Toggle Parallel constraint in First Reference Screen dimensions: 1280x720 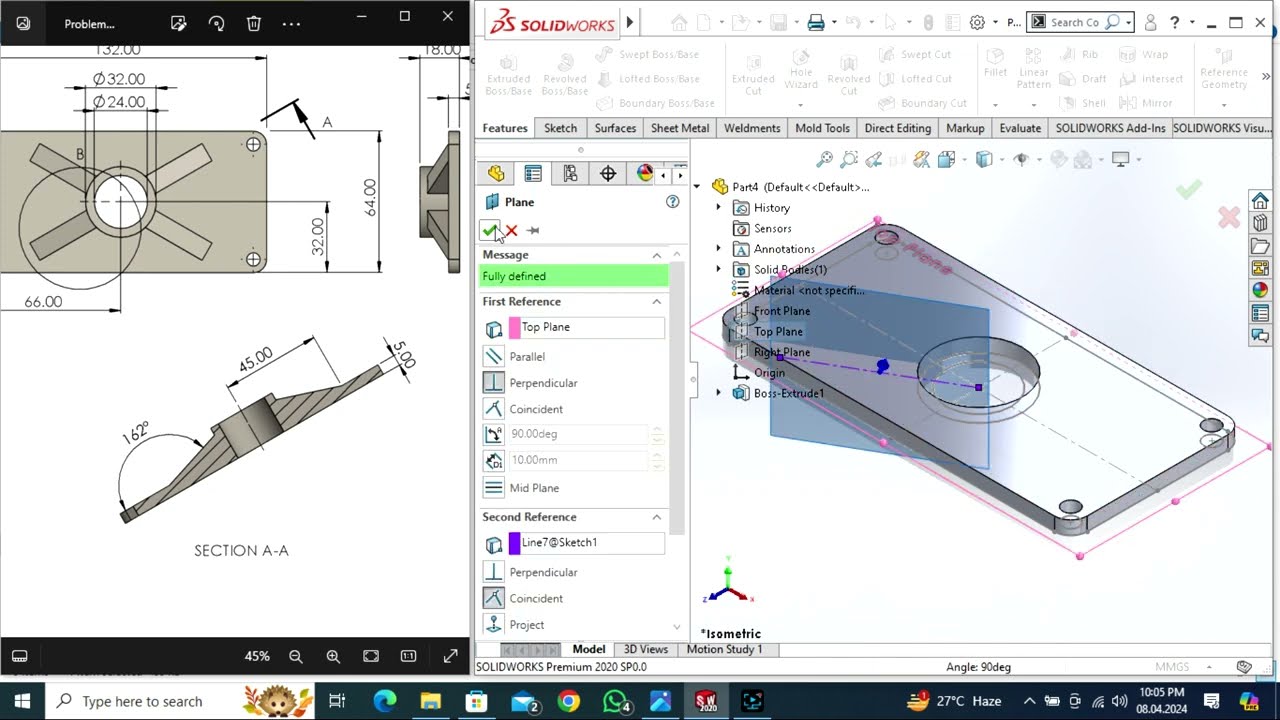click(493, 356)
